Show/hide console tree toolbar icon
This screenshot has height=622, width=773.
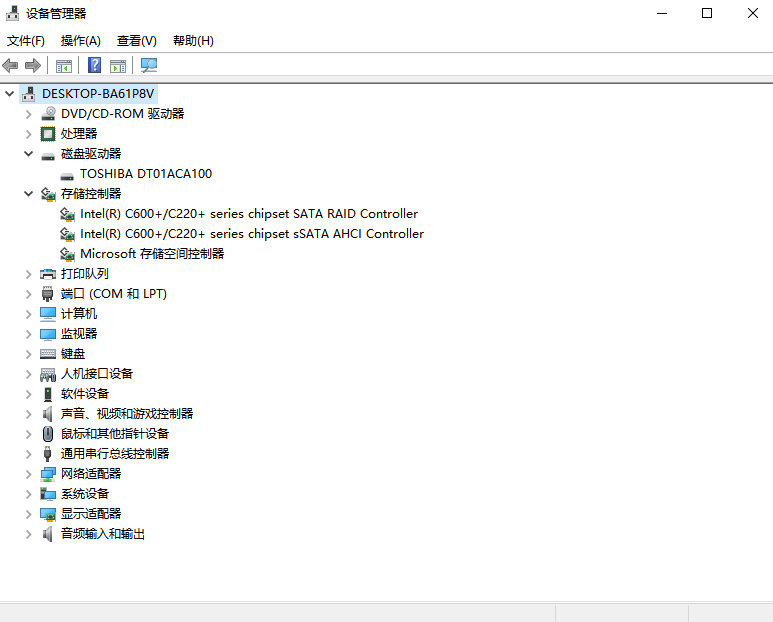tap(64, 66)
